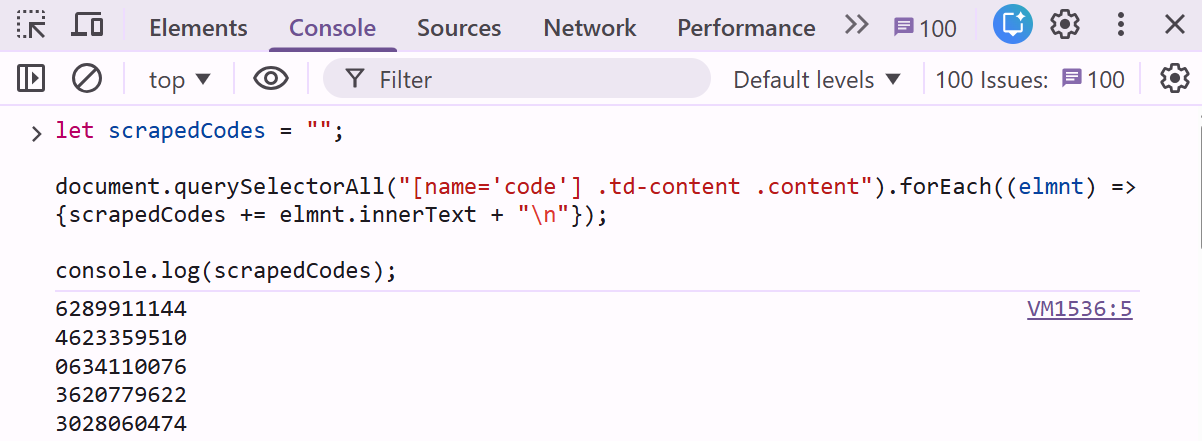This screenshot has width=1202, height=441.
Task: Focus the console Filter input field
Action: pos(530,80)
